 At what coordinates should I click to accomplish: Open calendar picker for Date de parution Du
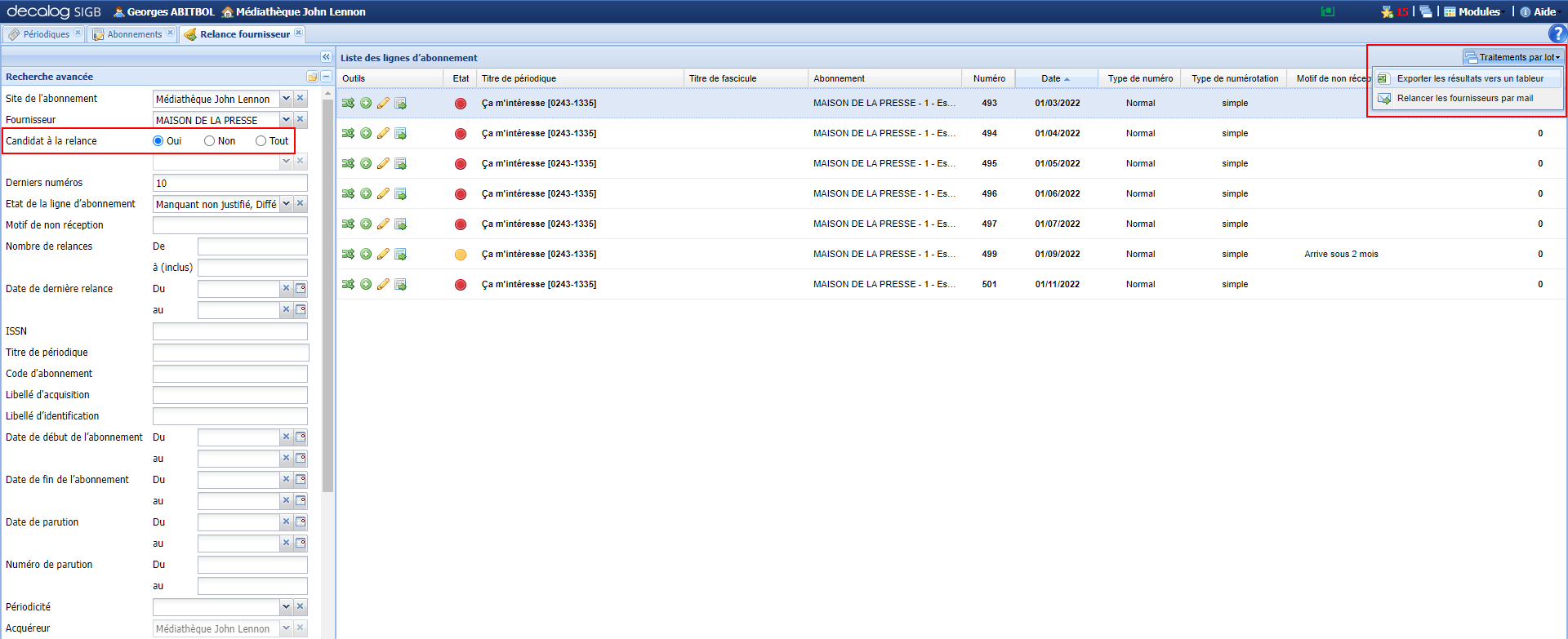(301, 522)
